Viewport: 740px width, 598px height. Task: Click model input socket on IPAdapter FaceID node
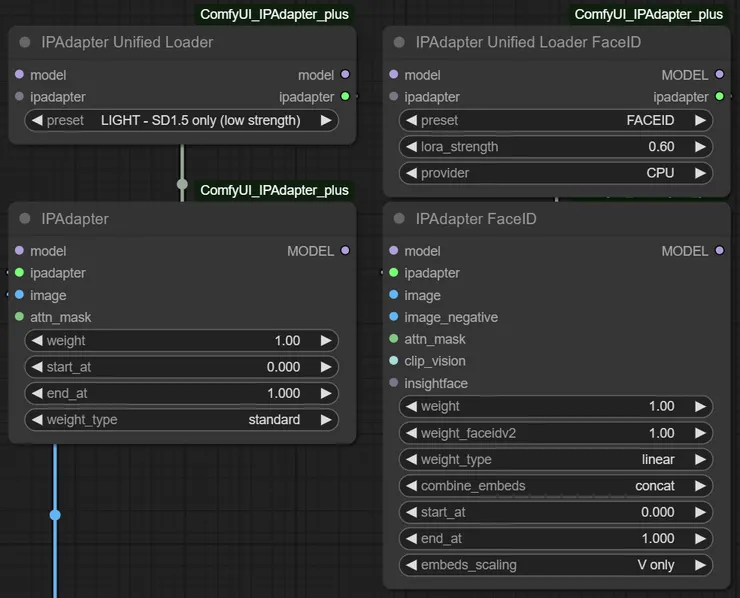click(394, 250)
